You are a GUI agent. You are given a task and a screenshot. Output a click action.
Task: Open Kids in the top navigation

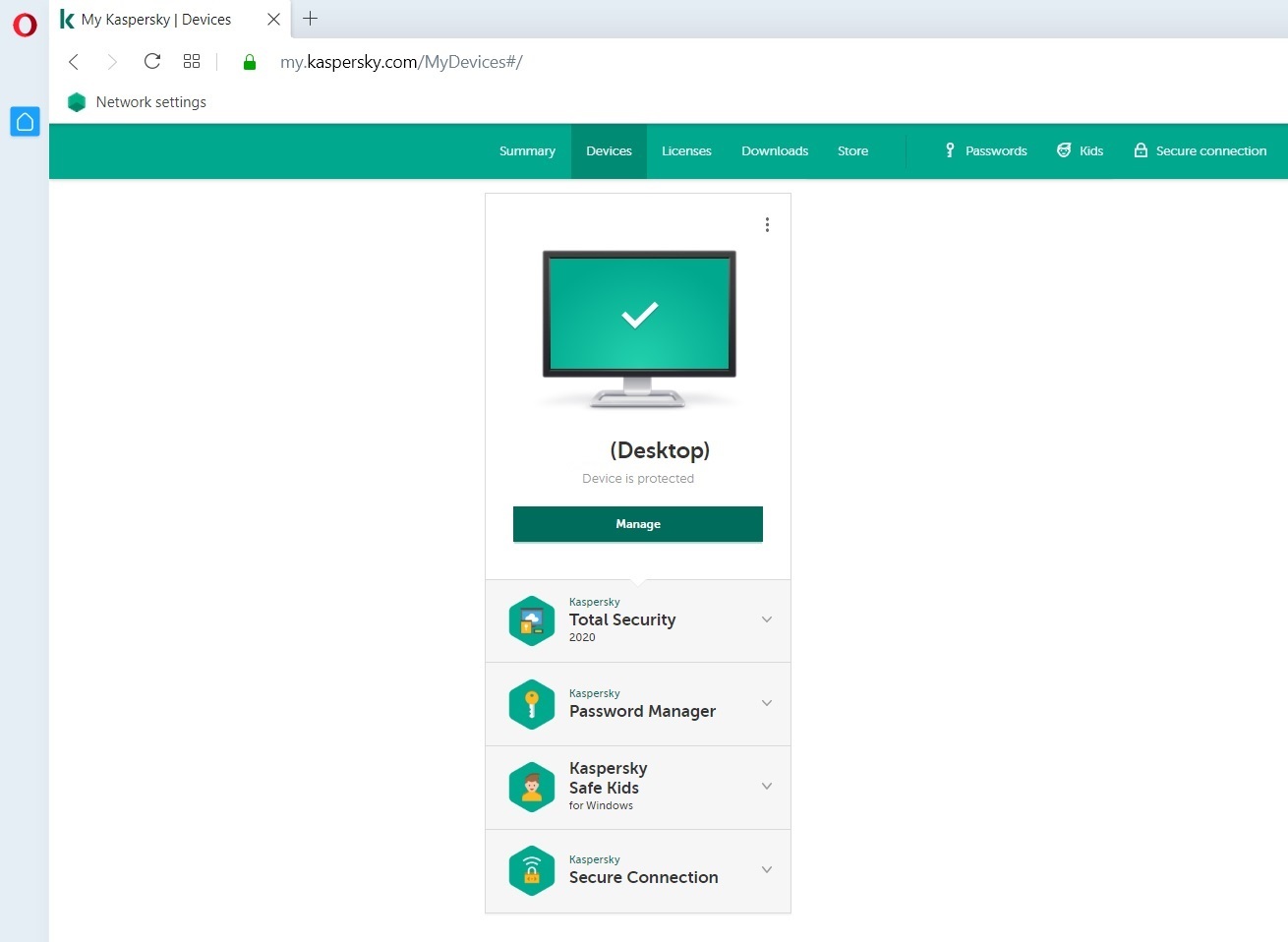tap(1091, 151)
